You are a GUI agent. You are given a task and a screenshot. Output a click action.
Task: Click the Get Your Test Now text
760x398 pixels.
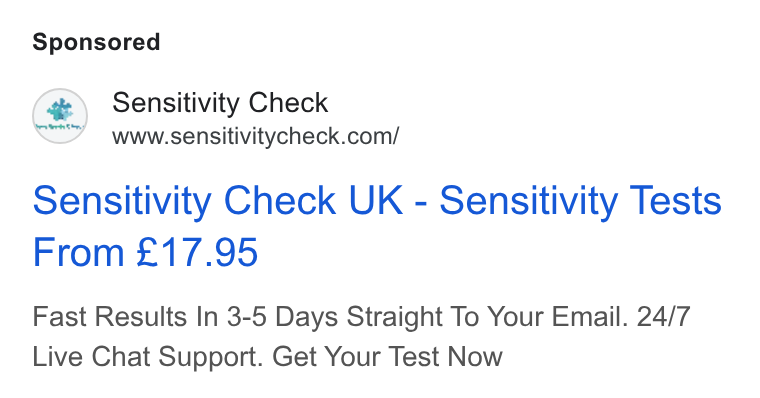tap(387, 357)
